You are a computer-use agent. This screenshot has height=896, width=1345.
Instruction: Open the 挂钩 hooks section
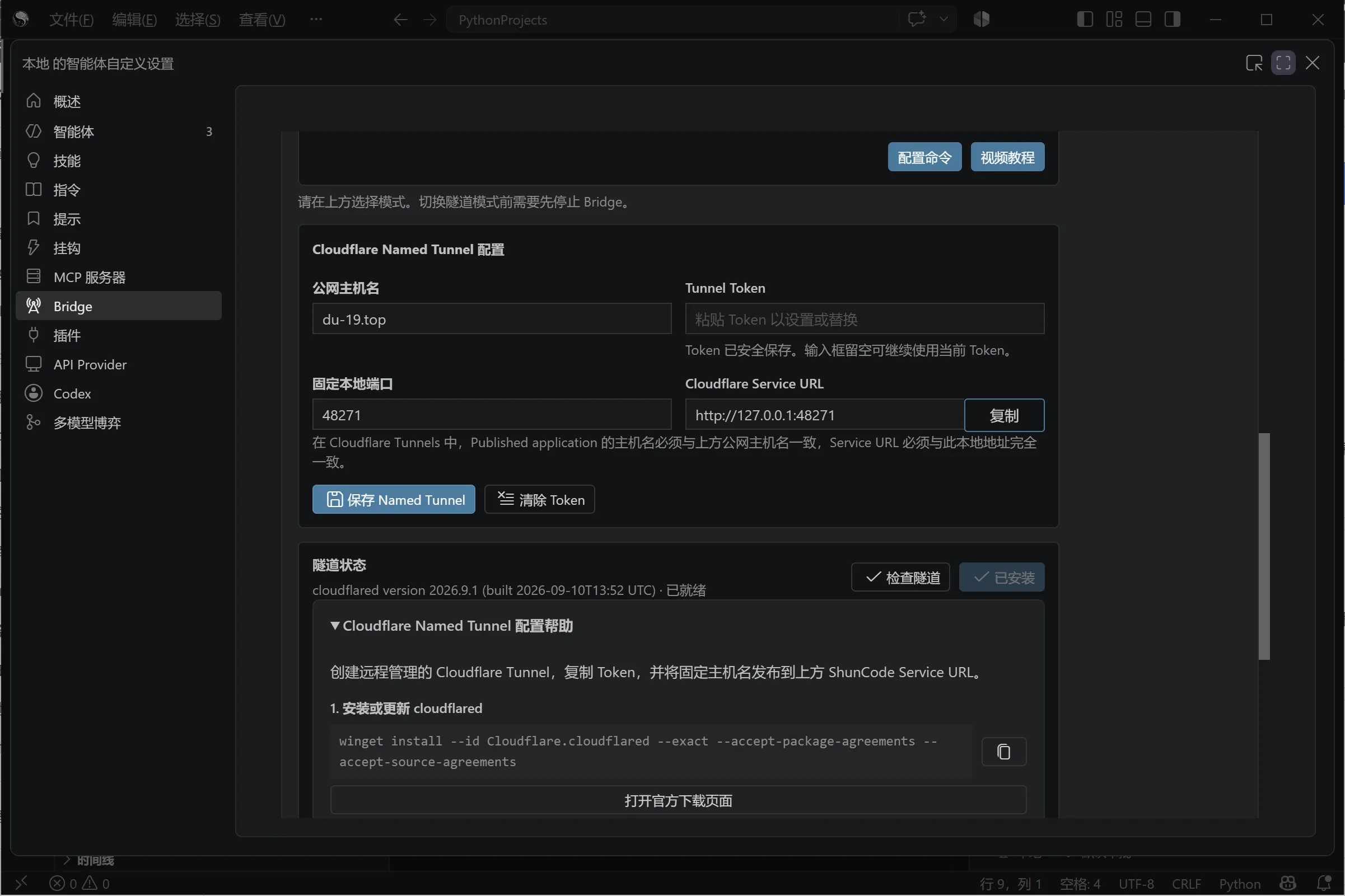coord(118,248)
